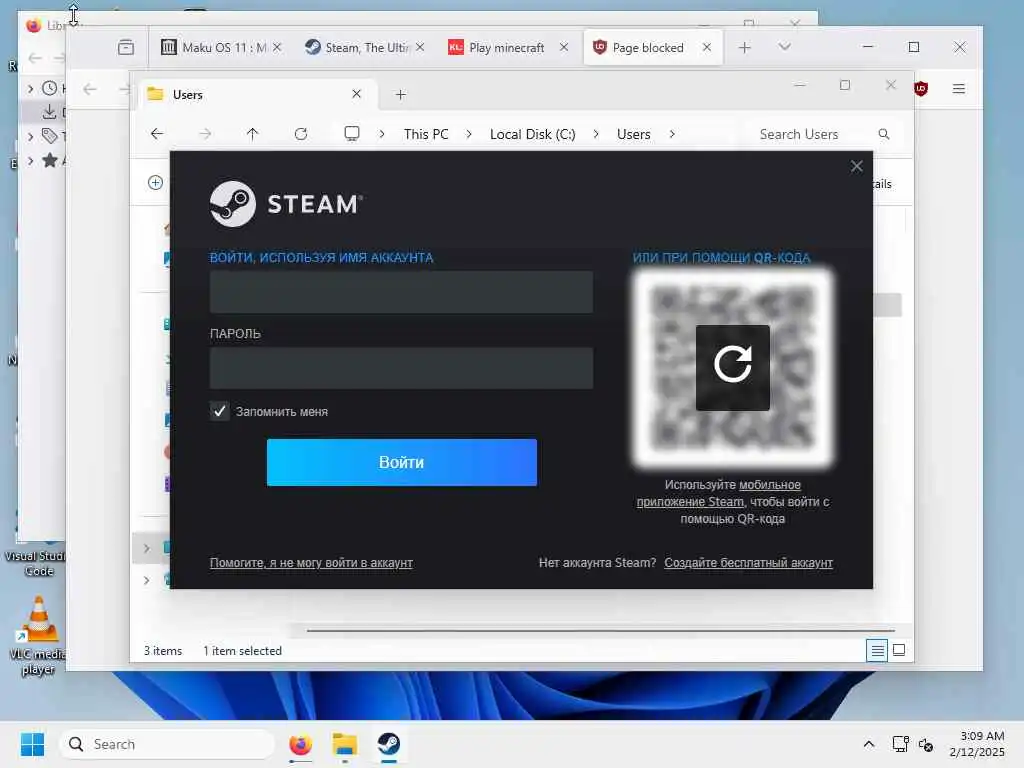Switch to the Maku OS 11 browser tab
This screenshot has width=1024, height=768.
(x=222, y=48)
